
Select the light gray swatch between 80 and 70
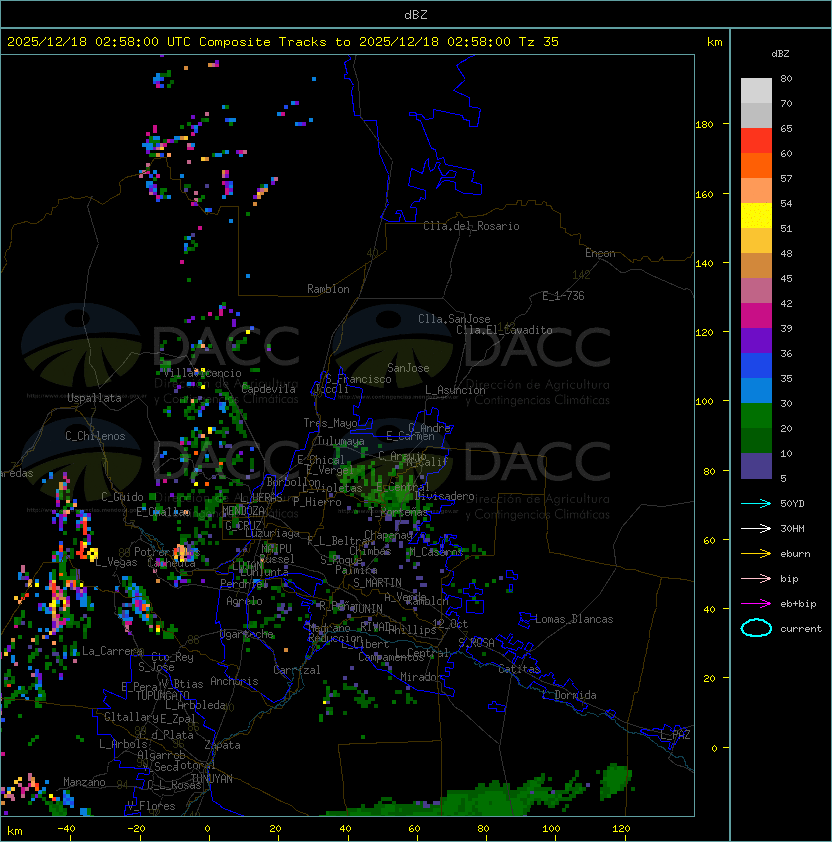(756, 91)
